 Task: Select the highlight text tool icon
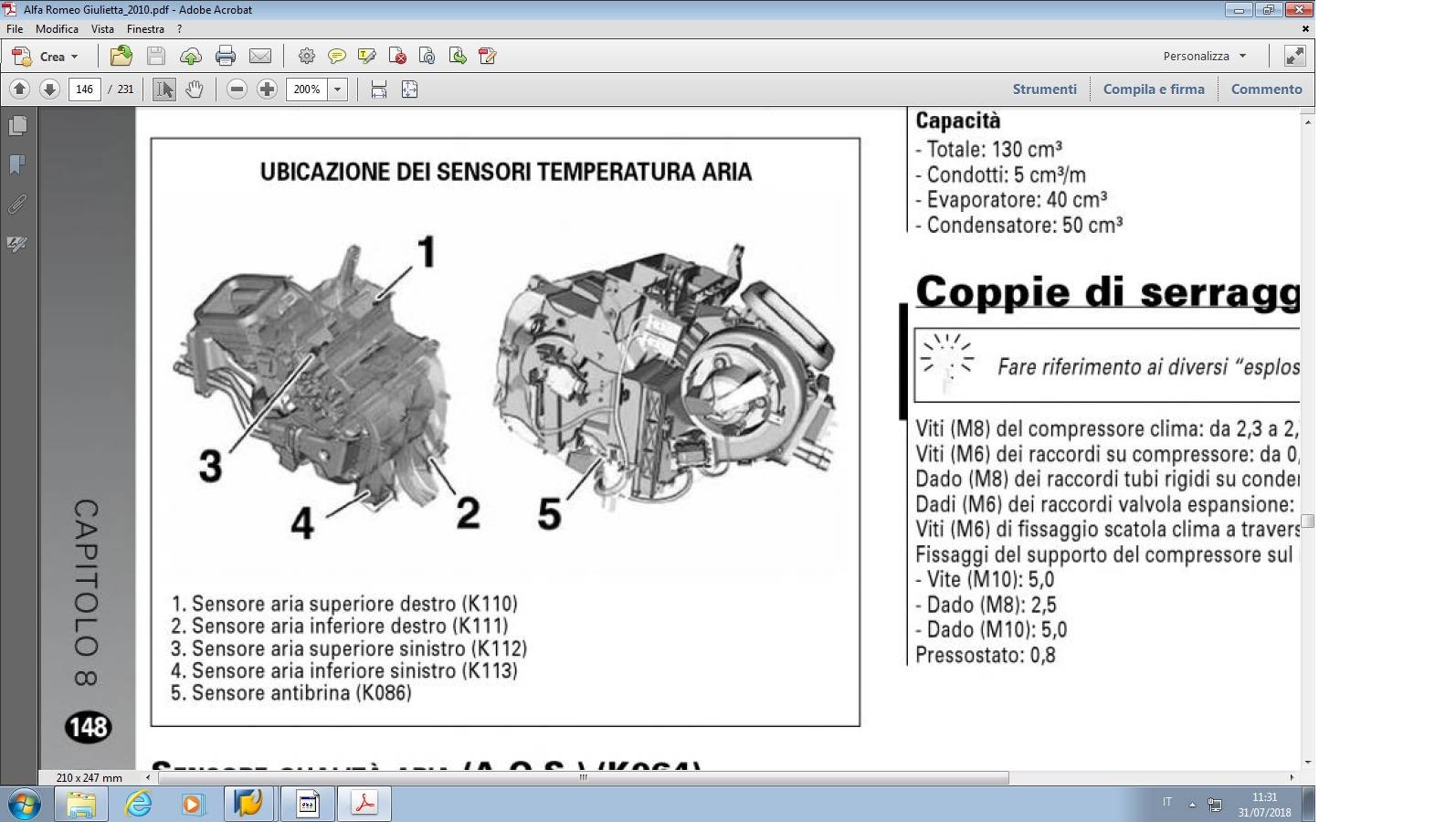pyautogui.click(x=367, y=57)
